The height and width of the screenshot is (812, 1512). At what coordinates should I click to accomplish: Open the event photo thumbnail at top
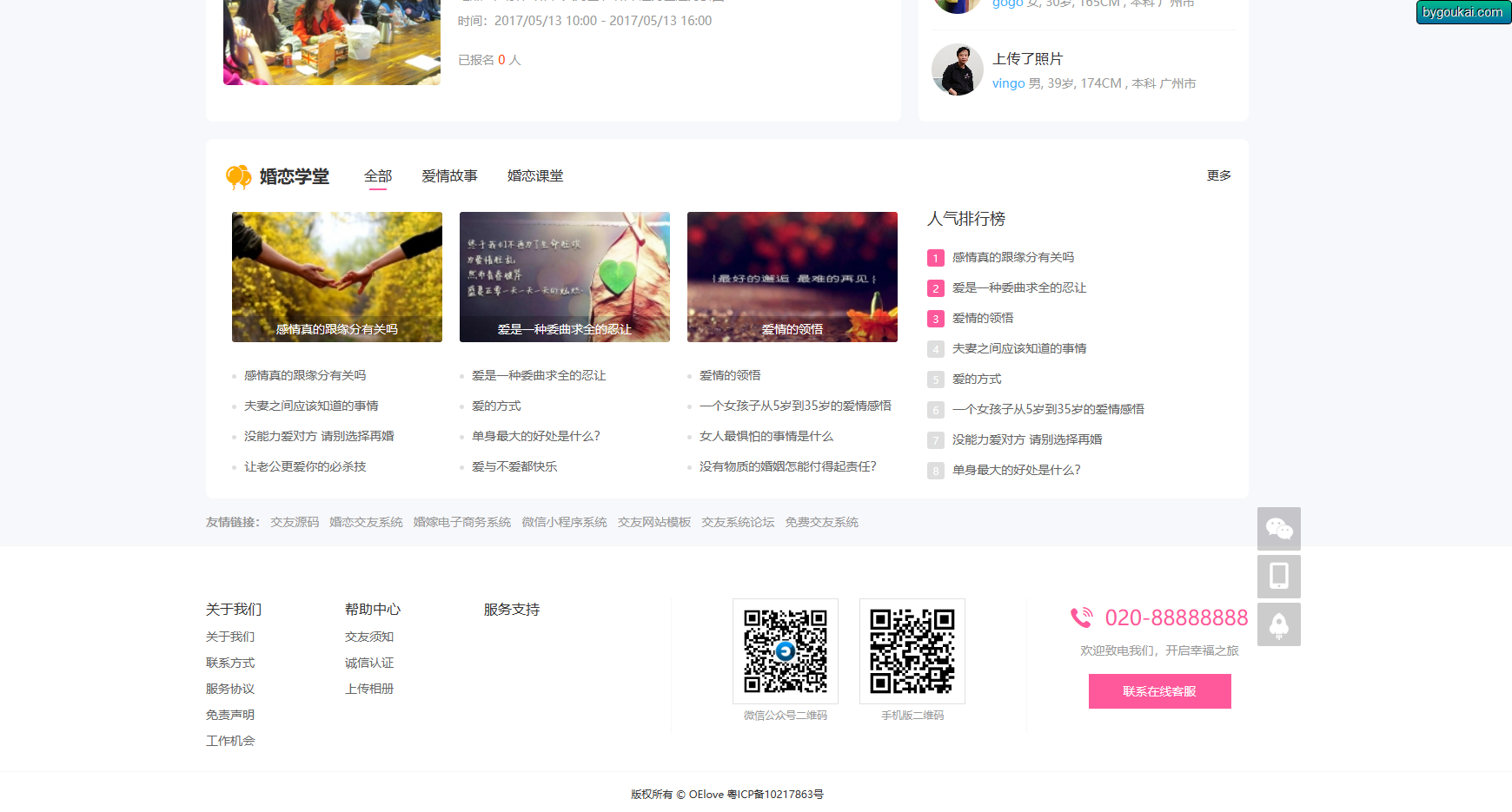point(332,43)
